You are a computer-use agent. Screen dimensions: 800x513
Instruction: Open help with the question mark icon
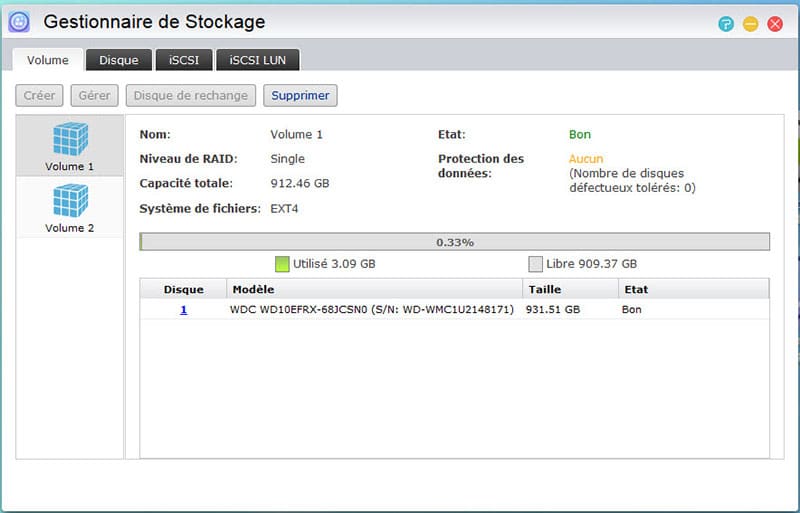pos(726,24)
